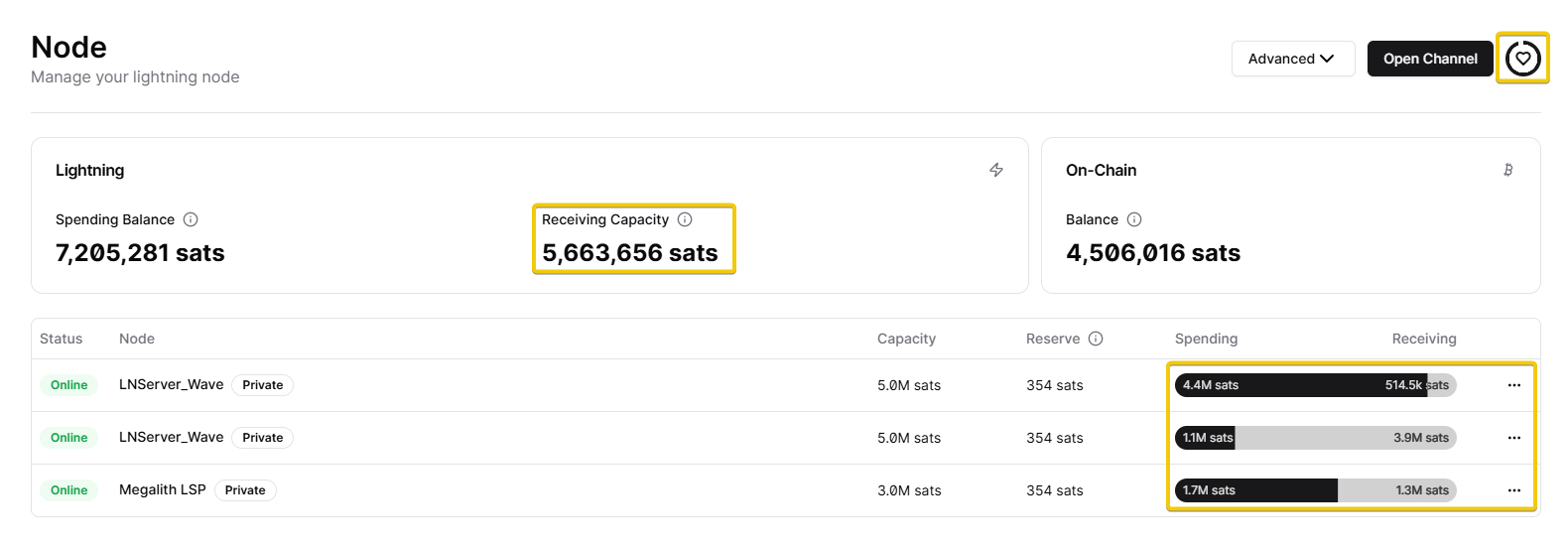
Task: Open three-dot menu for 1.1M sats spending channel
Action: click(x=1513, y=438)
